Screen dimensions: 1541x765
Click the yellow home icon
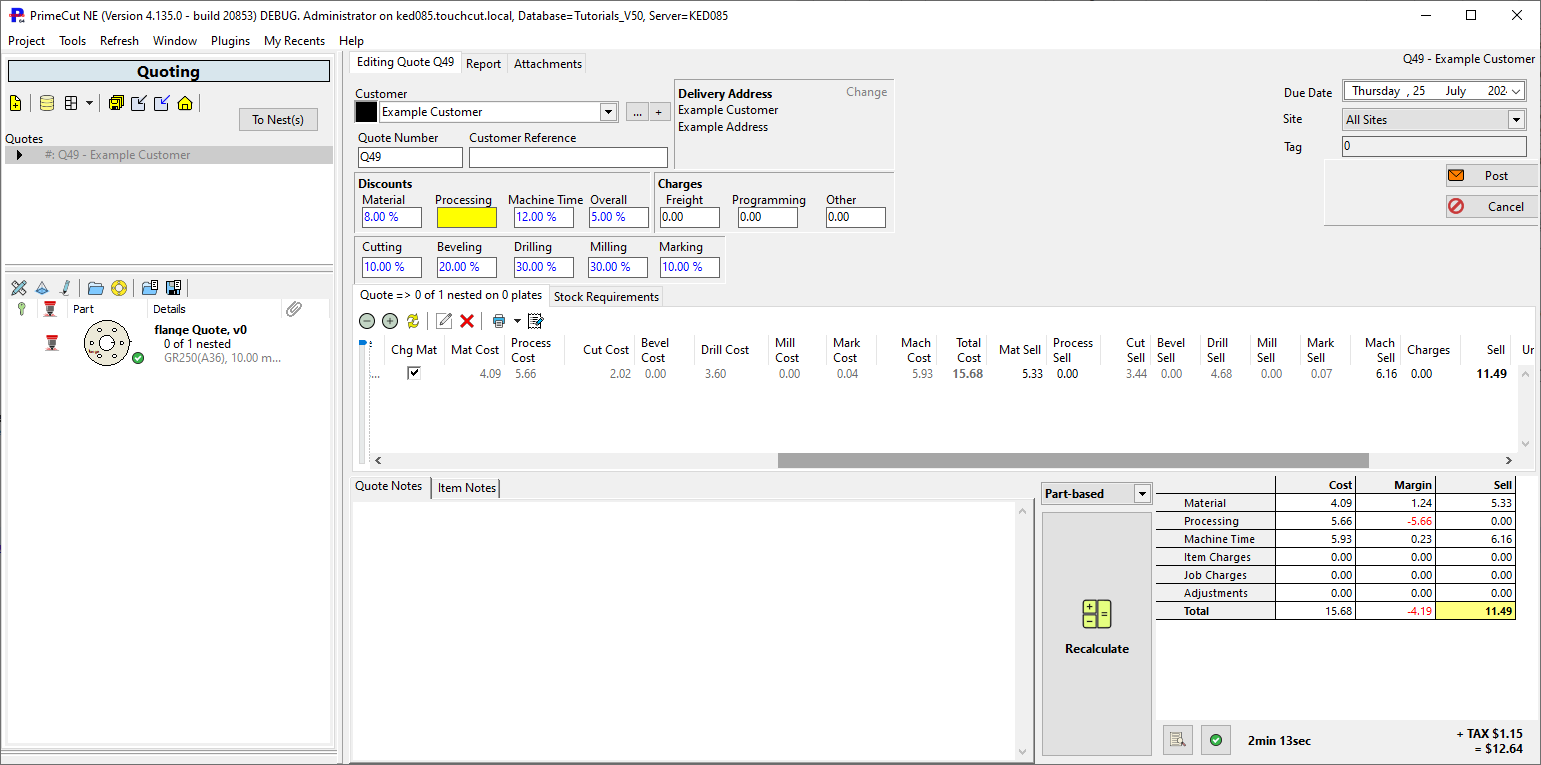point(184,103)
